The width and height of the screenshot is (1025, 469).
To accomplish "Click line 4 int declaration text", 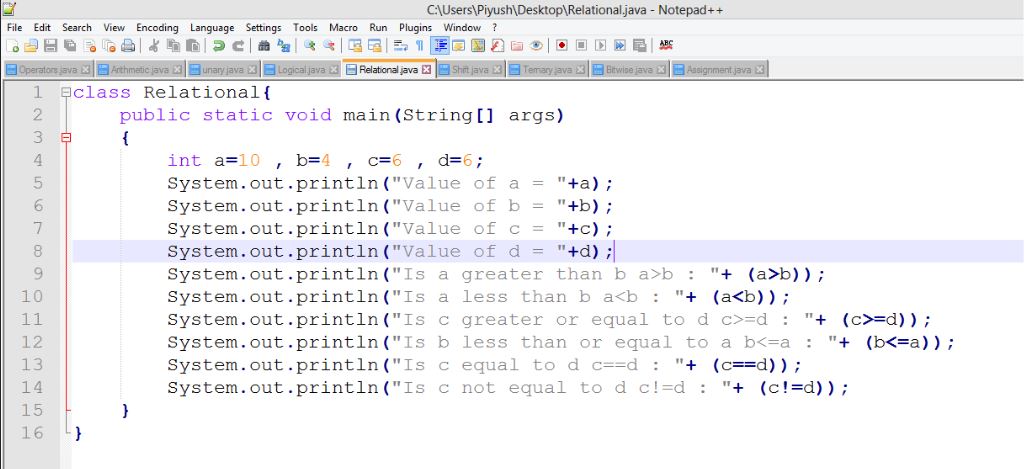I will [326, 160].
